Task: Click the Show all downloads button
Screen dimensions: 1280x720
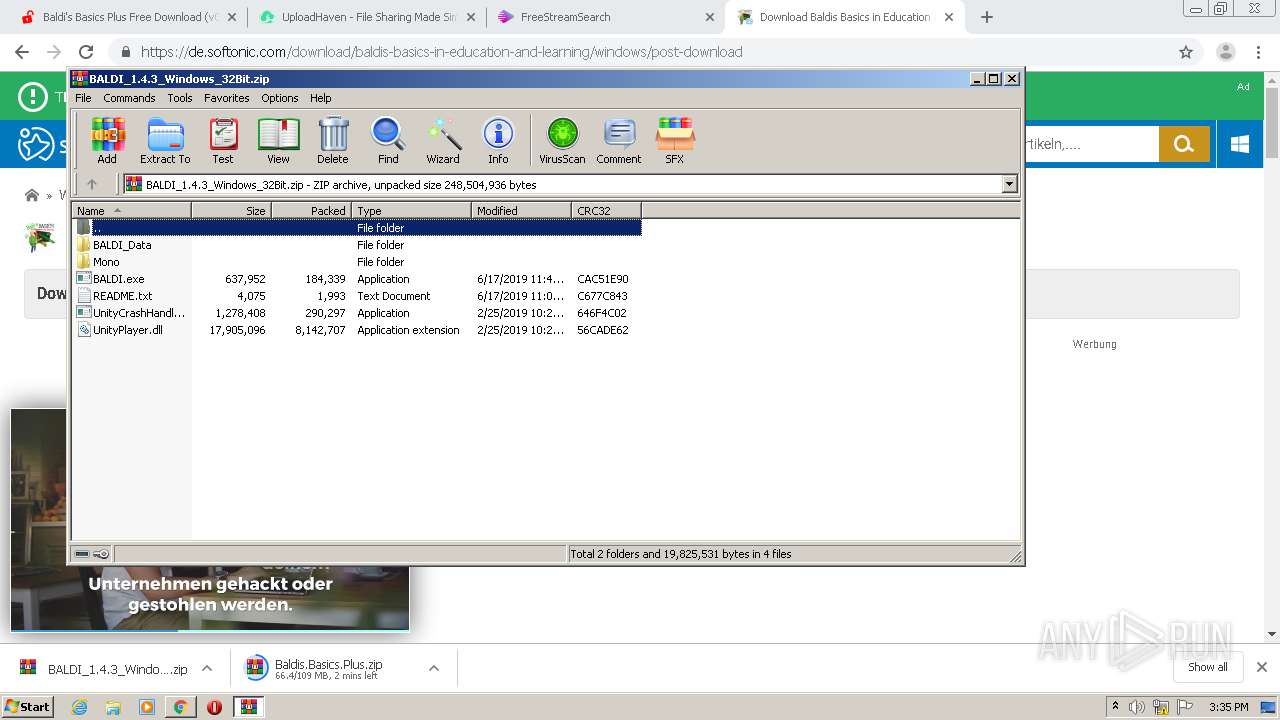Action: coord(1207,667)
